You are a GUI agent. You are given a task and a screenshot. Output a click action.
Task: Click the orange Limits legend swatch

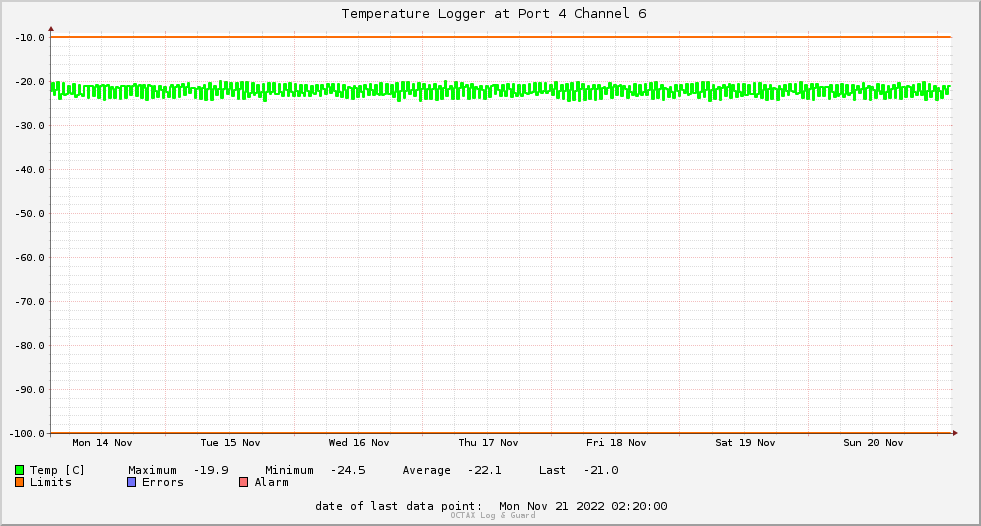19,482
